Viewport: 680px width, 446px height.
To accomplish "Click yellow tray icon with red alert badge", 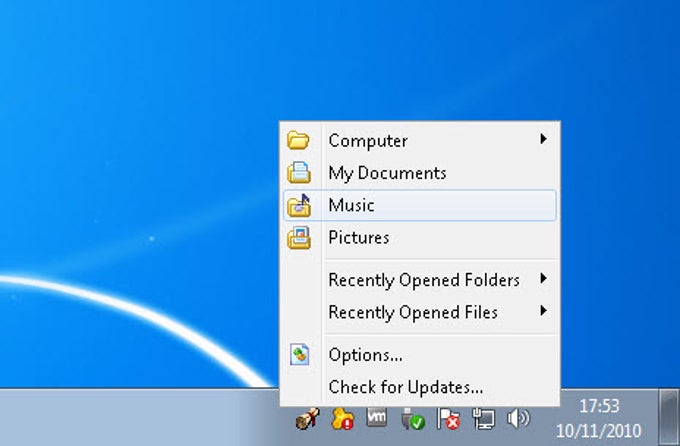I will (x=342, y=419).
